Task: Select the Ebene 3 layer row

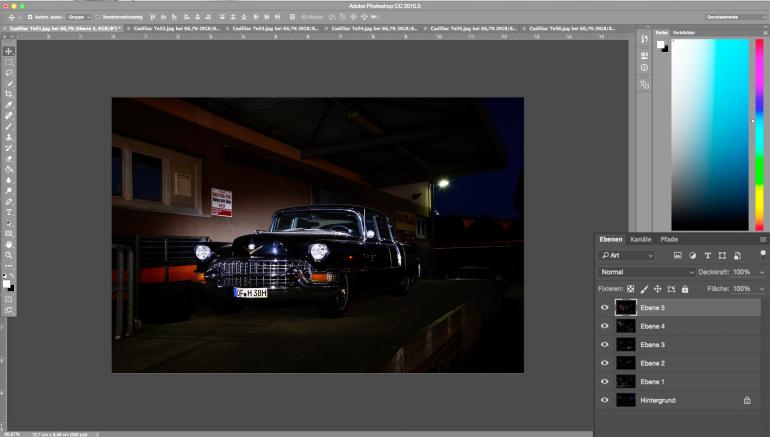Action: click(678, 345)
